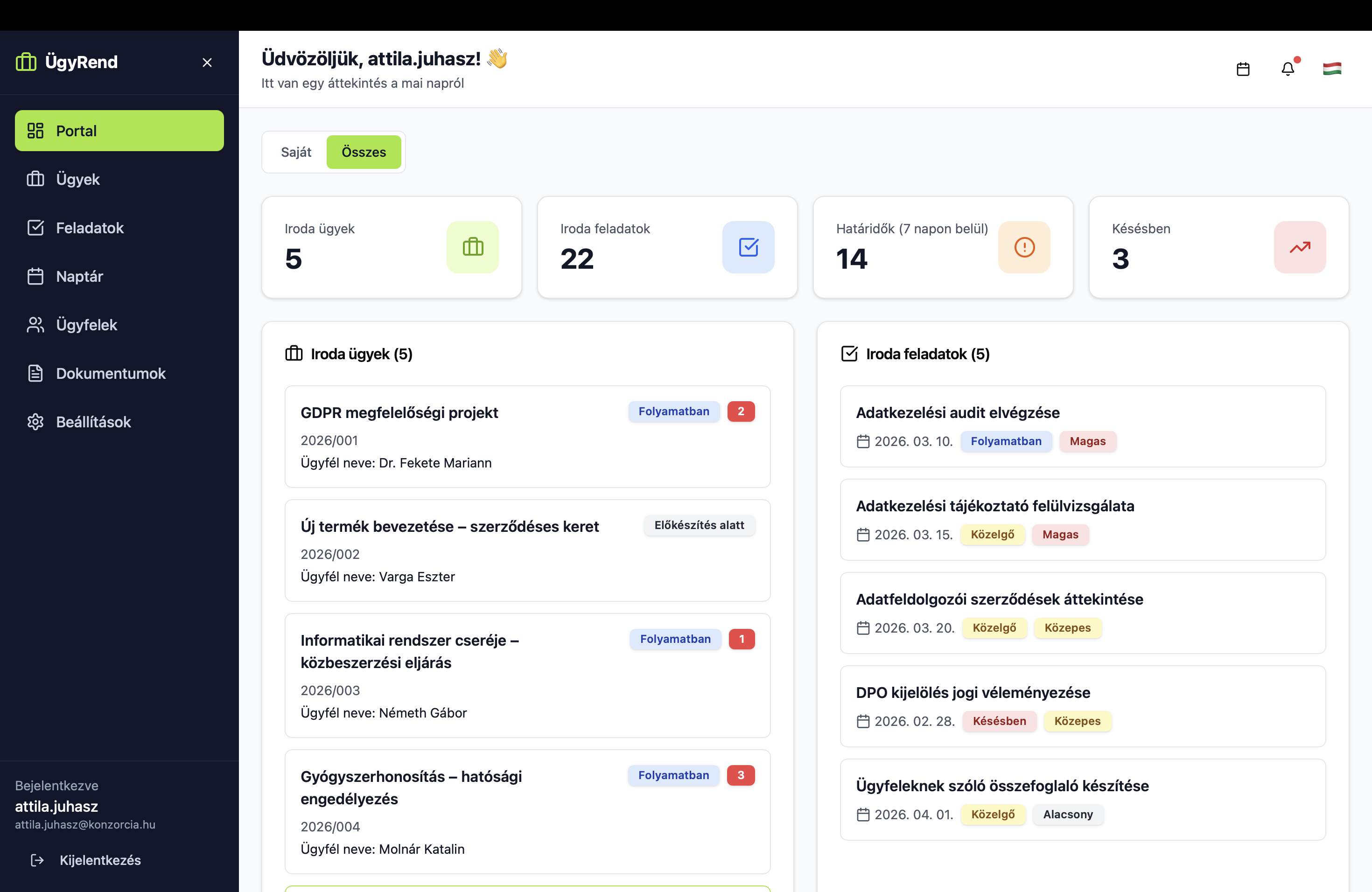Click red trend icon in Késésben card
This screenshot has width=1372, height=892.
point(1299,247)
